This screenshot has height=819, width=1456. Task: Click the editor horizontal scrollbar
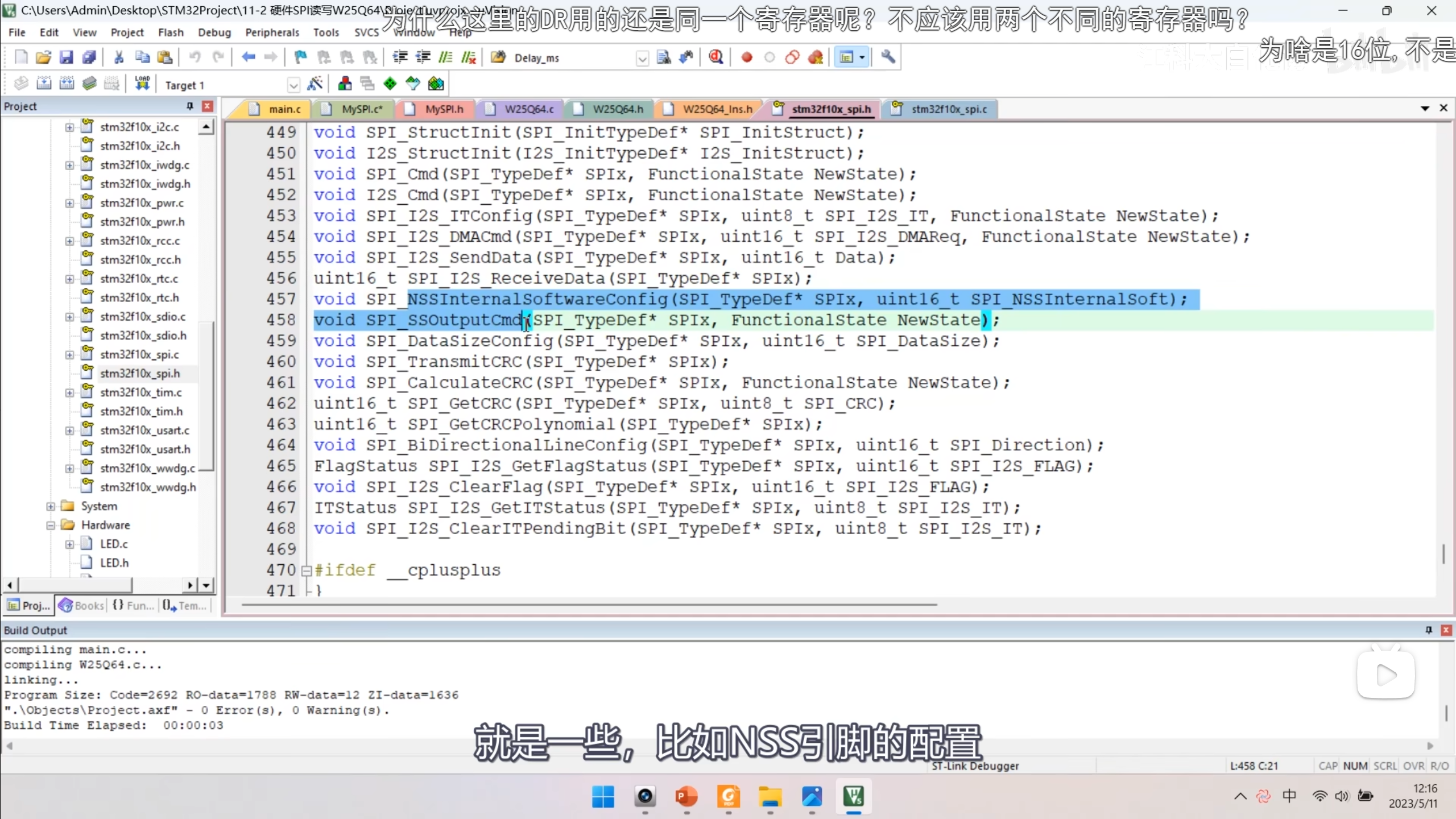tap(589, 605)
